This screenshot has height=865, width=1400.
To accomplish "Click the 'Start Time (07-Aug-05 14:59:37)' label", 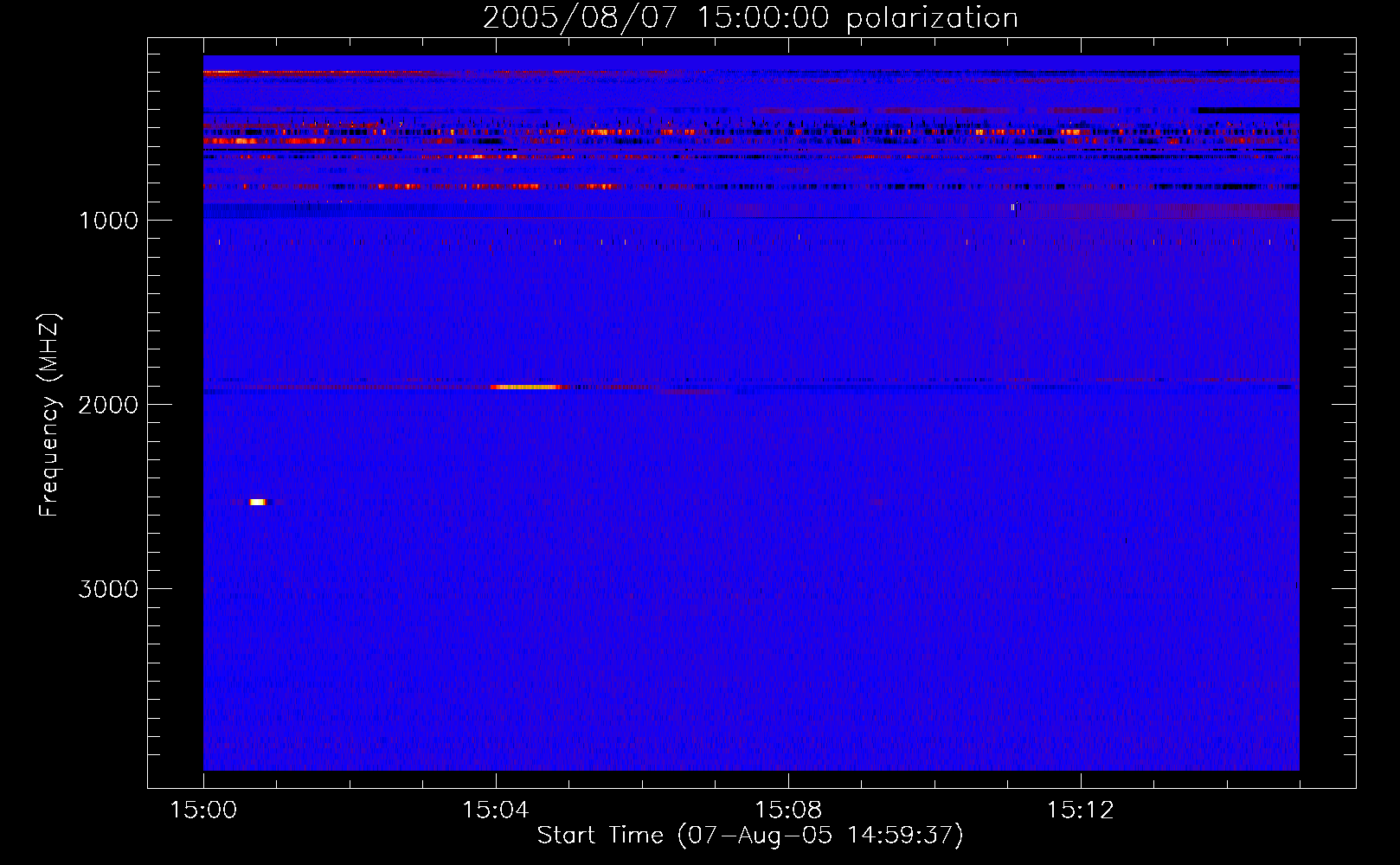I will click(x=750, y=836).
